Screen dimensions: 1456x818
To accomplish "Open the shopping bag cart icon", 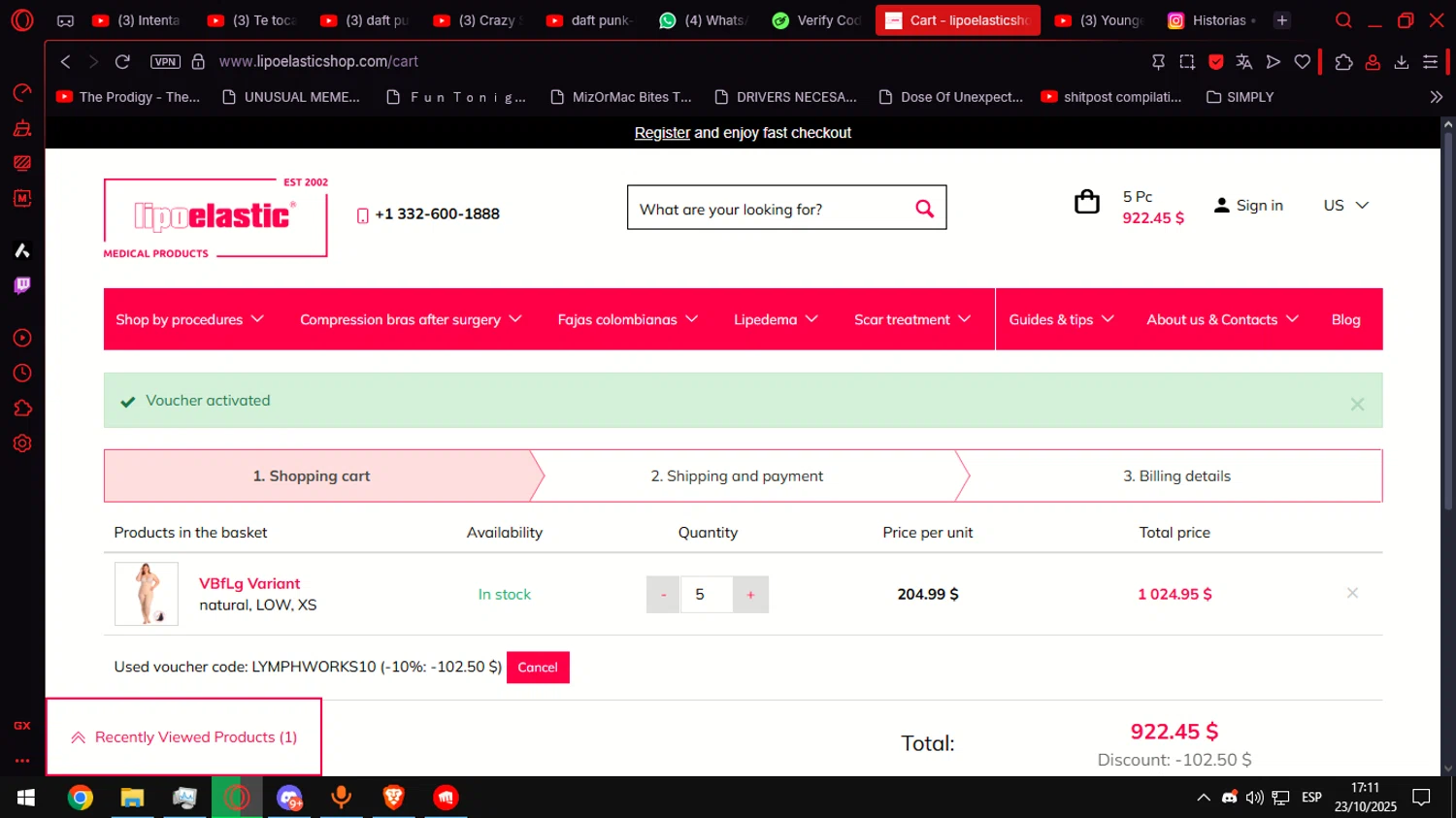I will [1087, 202].
